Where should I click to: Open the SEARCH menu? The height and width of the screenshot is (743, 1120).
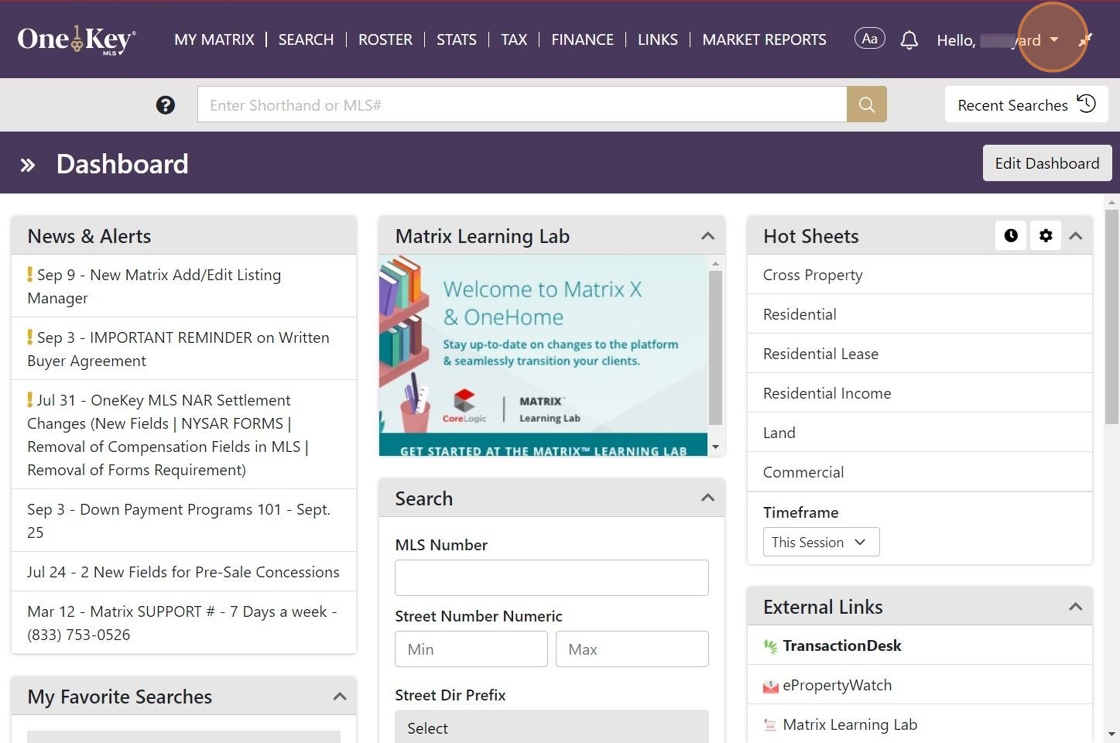point(306,40)
